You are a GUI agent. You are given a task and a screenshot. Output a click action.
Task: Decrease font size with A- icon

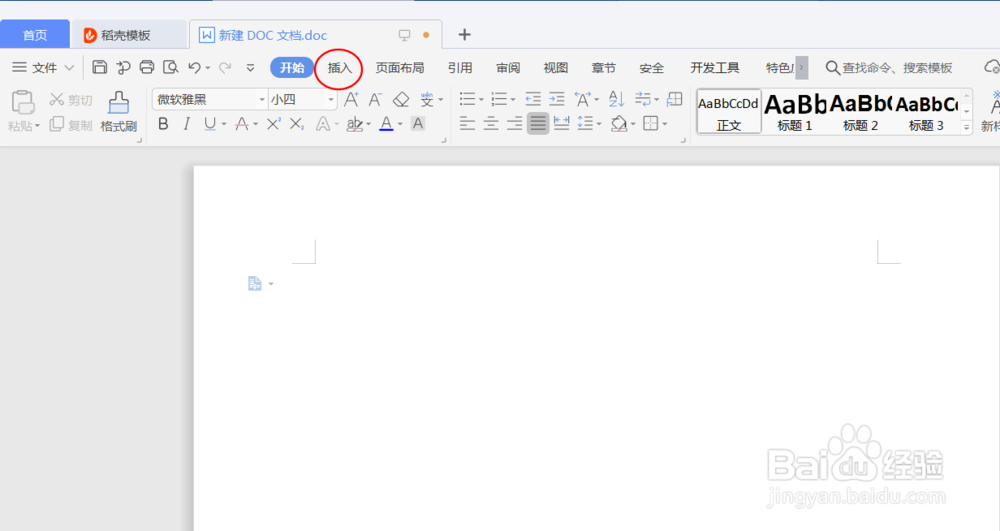[x=375, y=99]
